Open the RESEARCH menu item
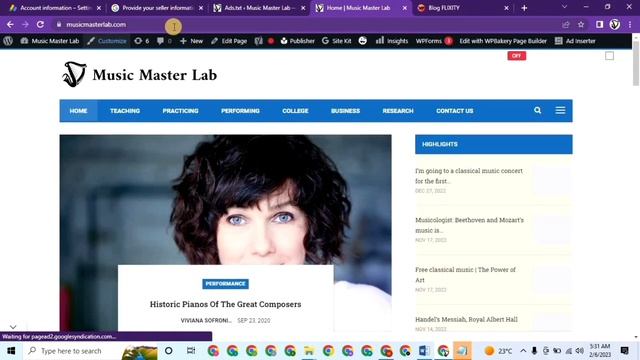Image resolution: width=640 pixels, height=360 pixels. click(398, 111)
